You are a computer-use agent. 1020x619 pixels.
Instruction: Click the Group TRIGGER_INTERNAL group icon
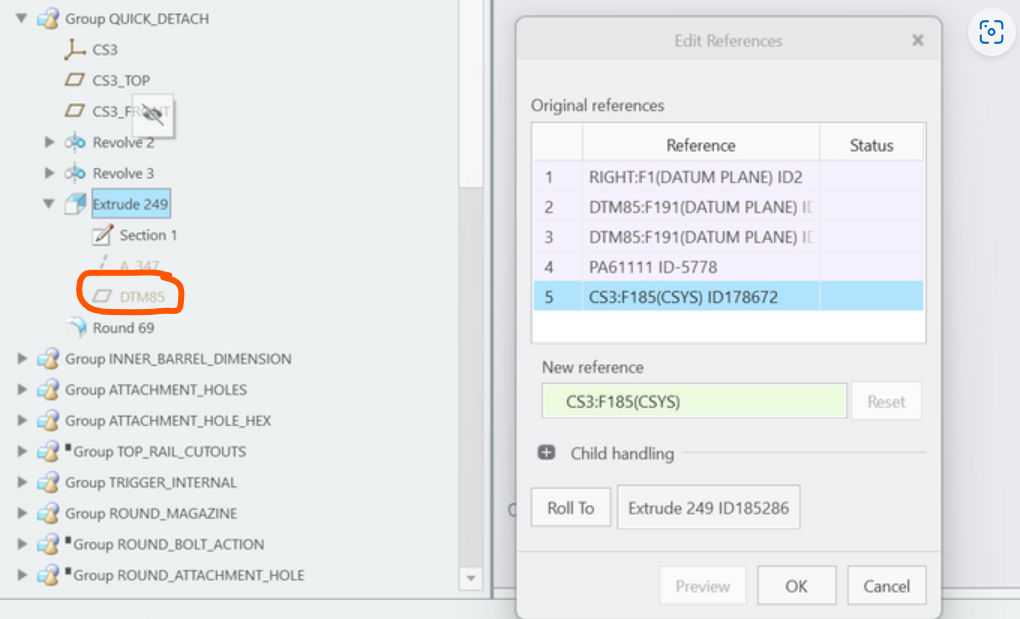pyautogui.click(x=49, y=482)
